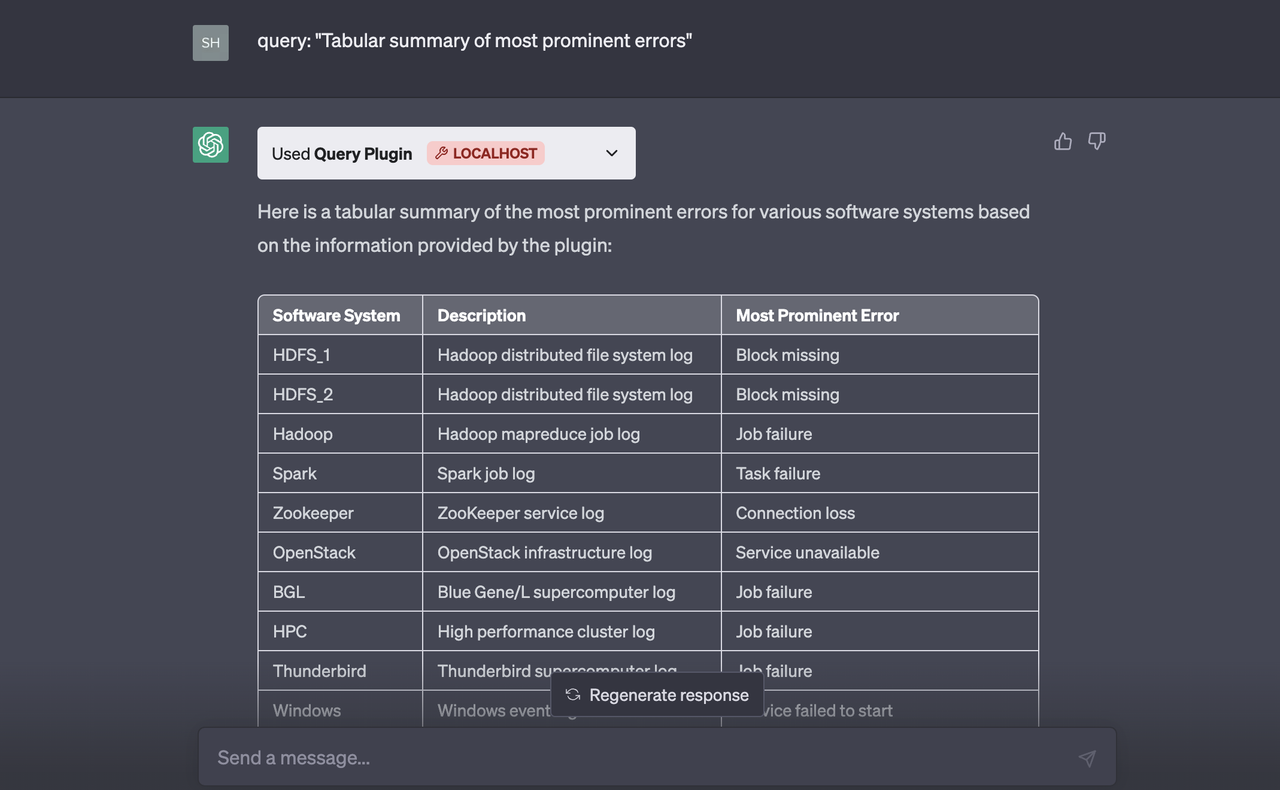
Task: Click the thumbs down icon
Action: (1097, 142)
